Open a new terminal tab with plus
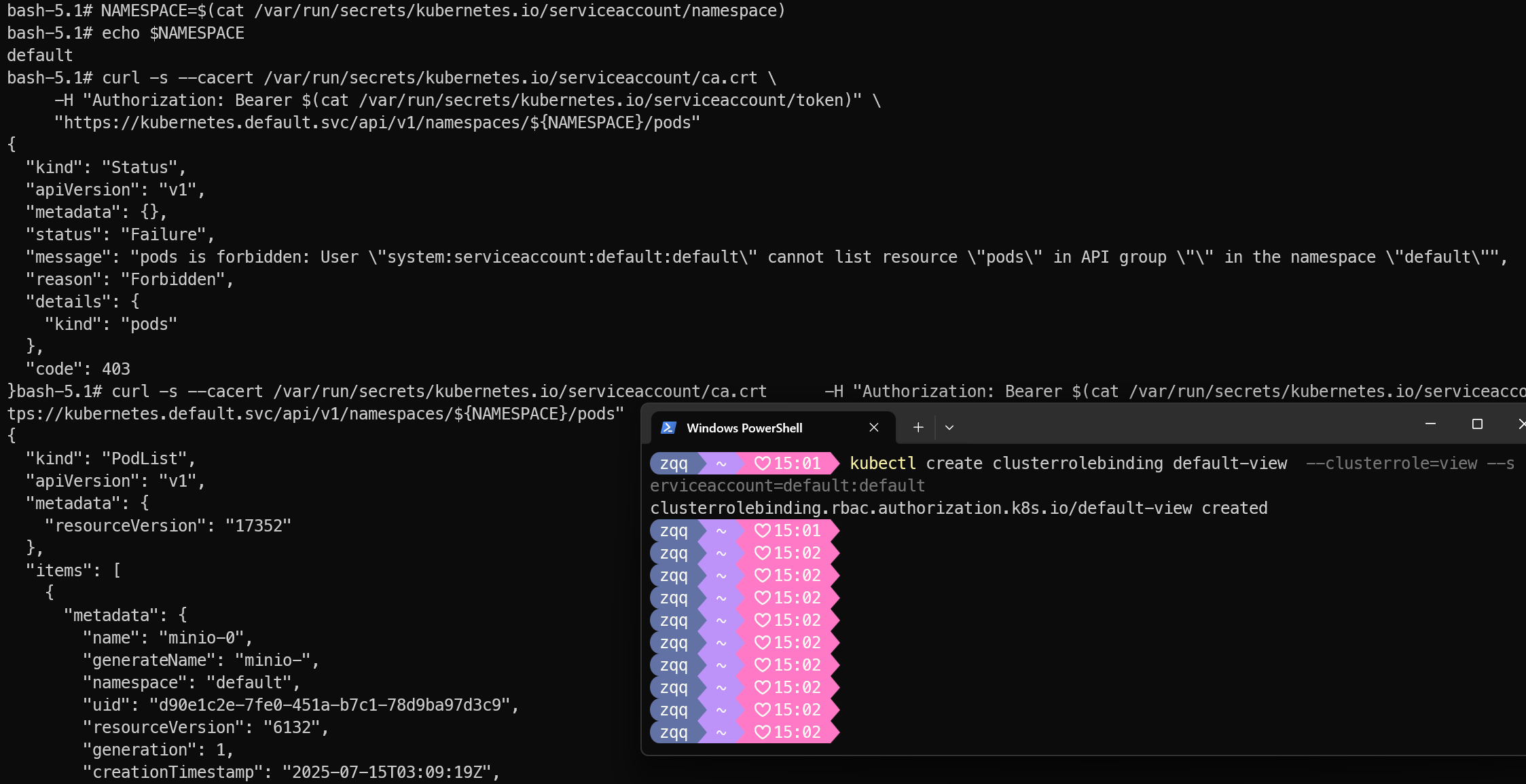The height and width of the screenshot is (784, 1526). [x=918, y=428]
